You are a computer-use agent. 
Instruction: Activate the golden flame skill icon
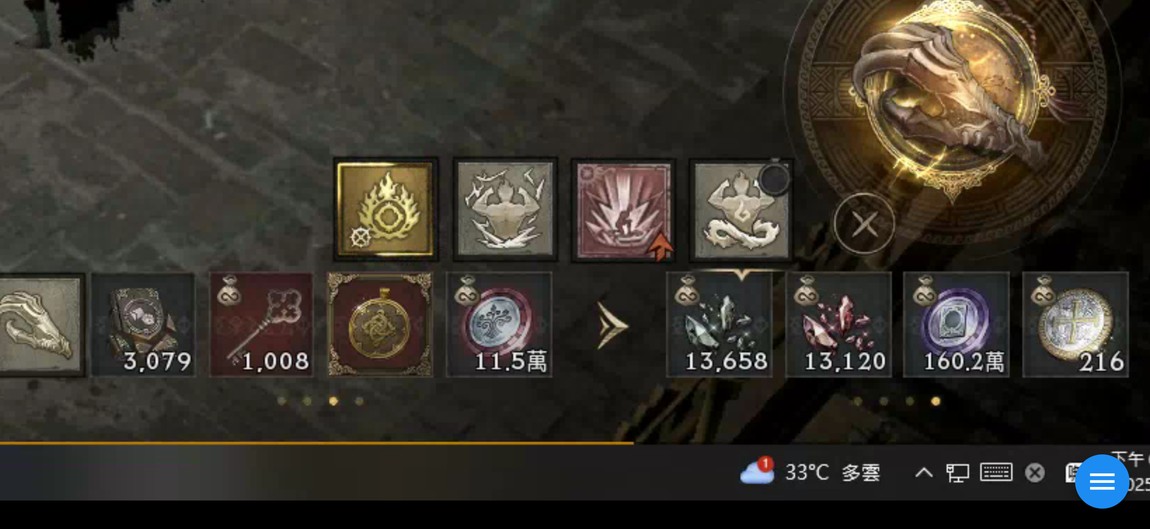coord(385,209)
